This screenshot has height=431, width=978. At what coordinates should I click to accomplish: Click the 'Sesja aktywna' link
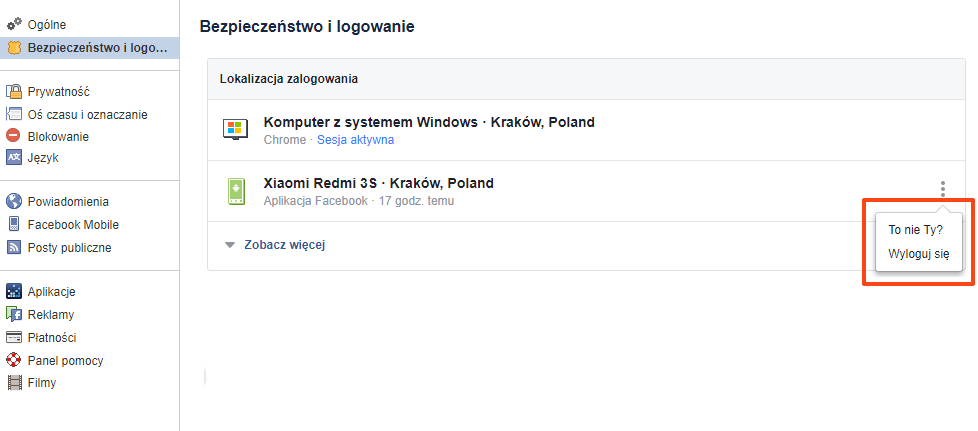(355, 140)
